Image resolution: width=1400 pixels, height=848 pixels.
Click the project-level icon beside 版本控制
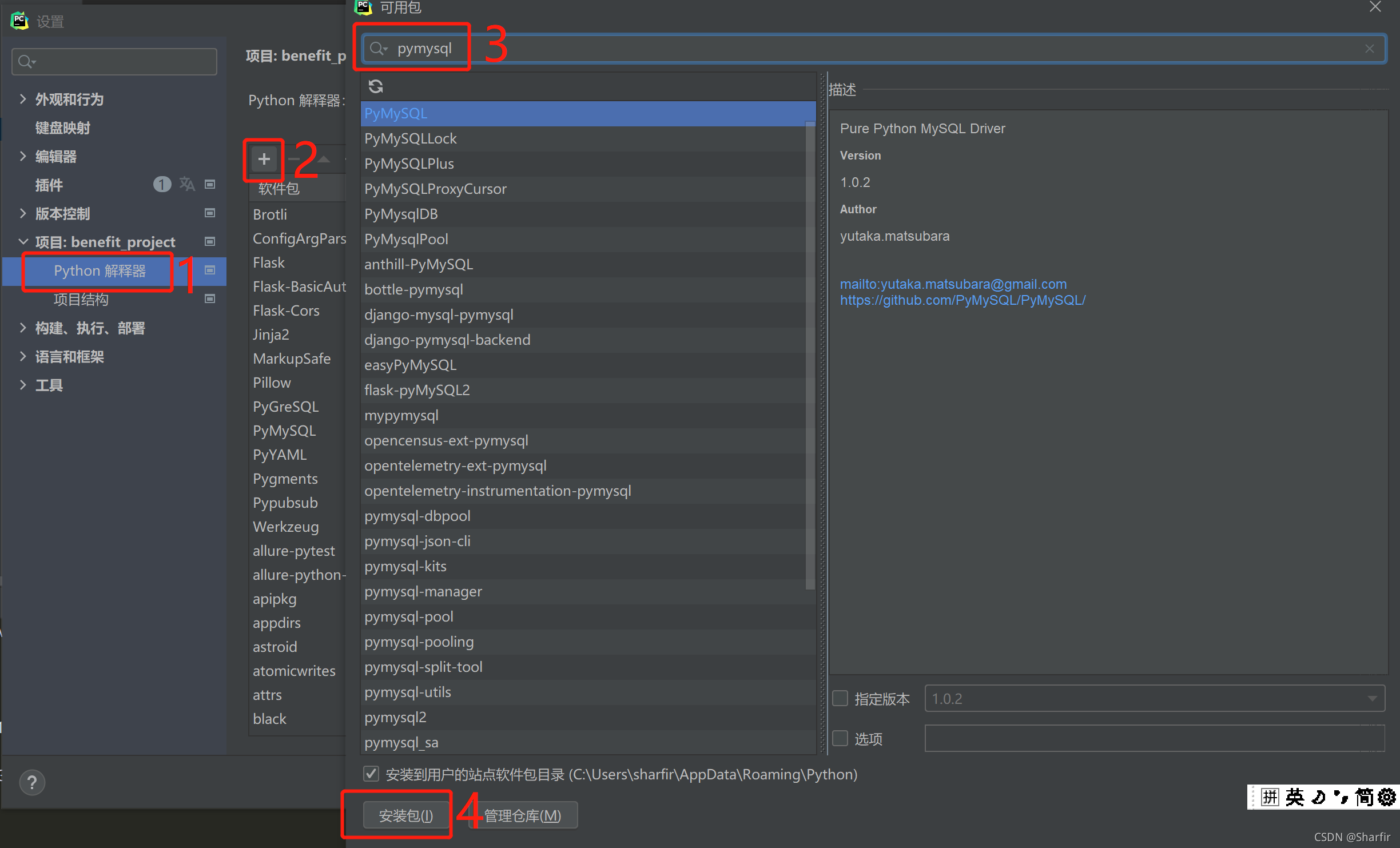click(210, 213)
